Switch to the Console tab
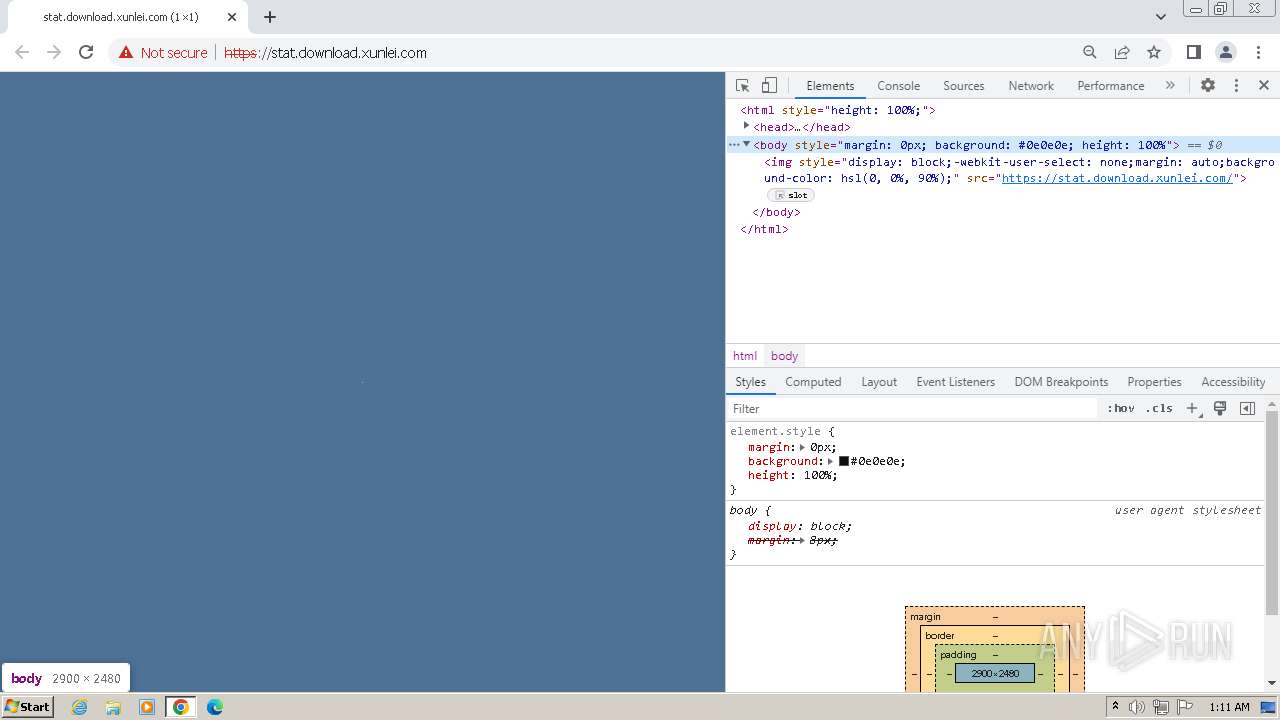 [x=898, y=86]
